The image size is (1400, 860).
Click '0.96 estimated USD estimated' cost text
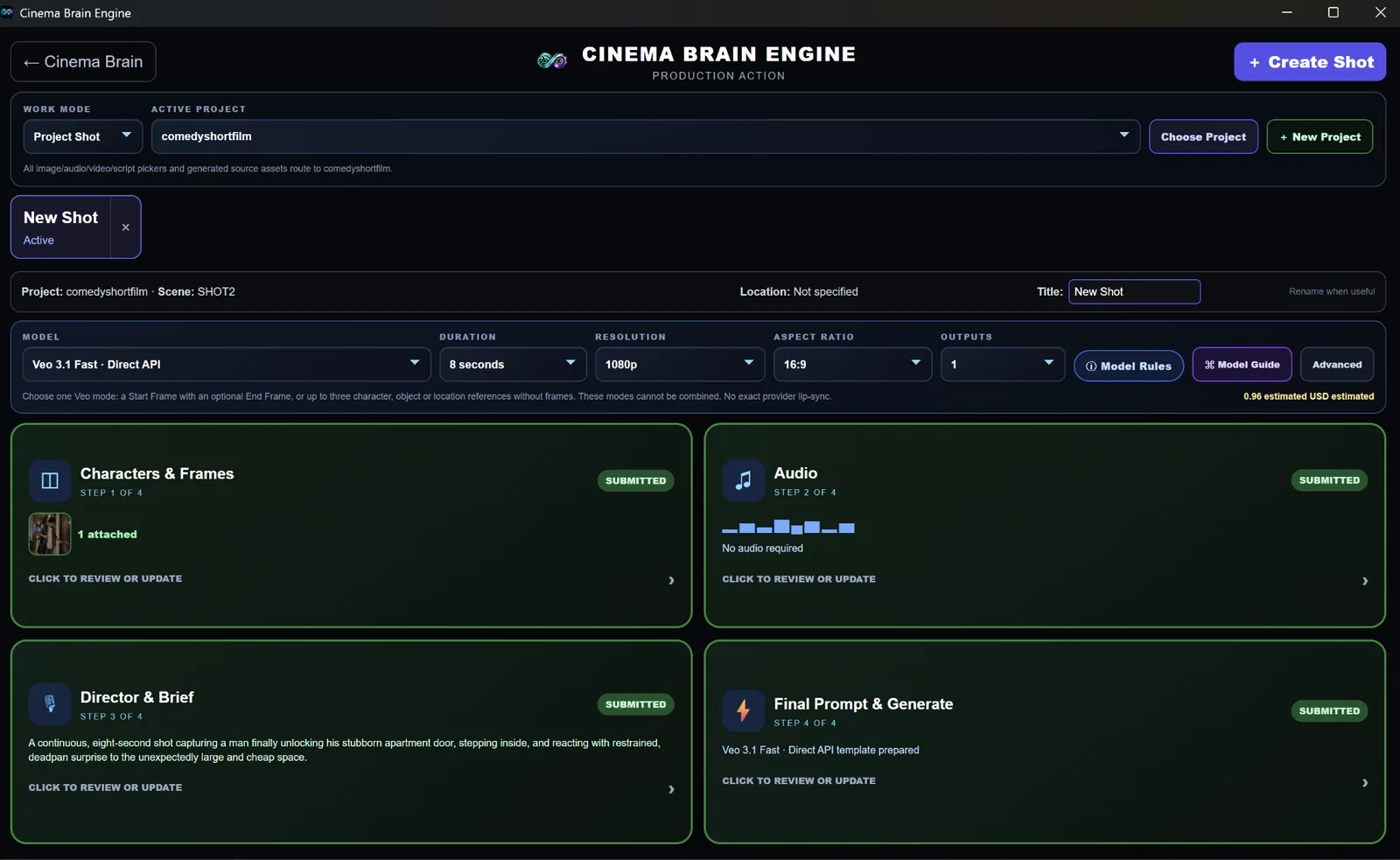point(1308,396)
